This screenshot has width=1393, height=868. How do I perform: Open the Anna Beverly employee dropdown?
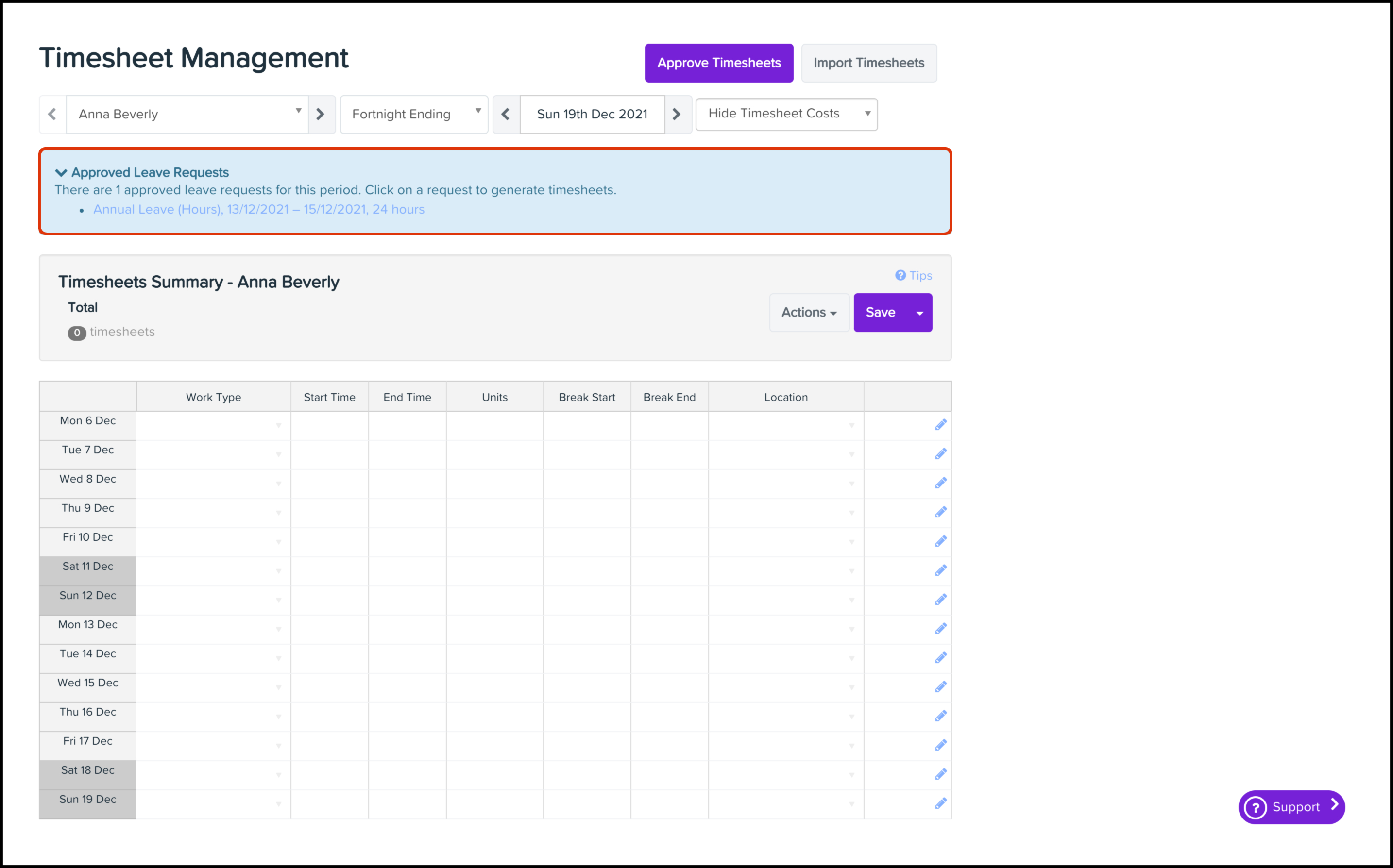click(187, 114)
